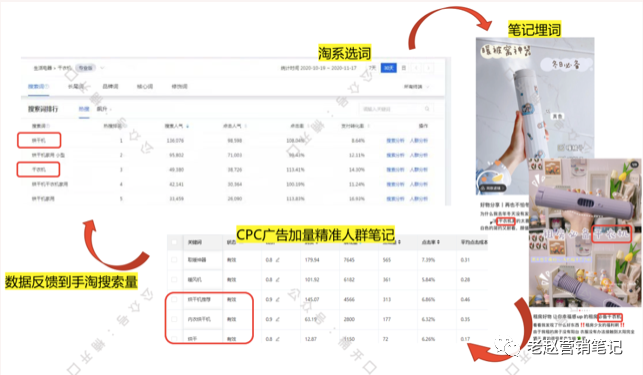Tick checkbox for the 暖风机 keyword row
The height and width of the screenshot is (375, 643).
pyautogui.click(x=174, y=279)
